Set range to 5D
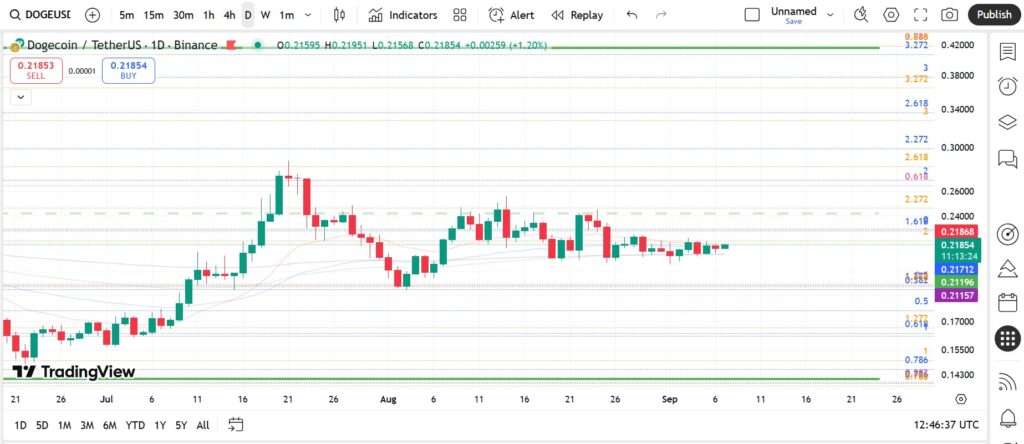The width and height of the screenshot is (1024, 444). click(x=42, y=425)
